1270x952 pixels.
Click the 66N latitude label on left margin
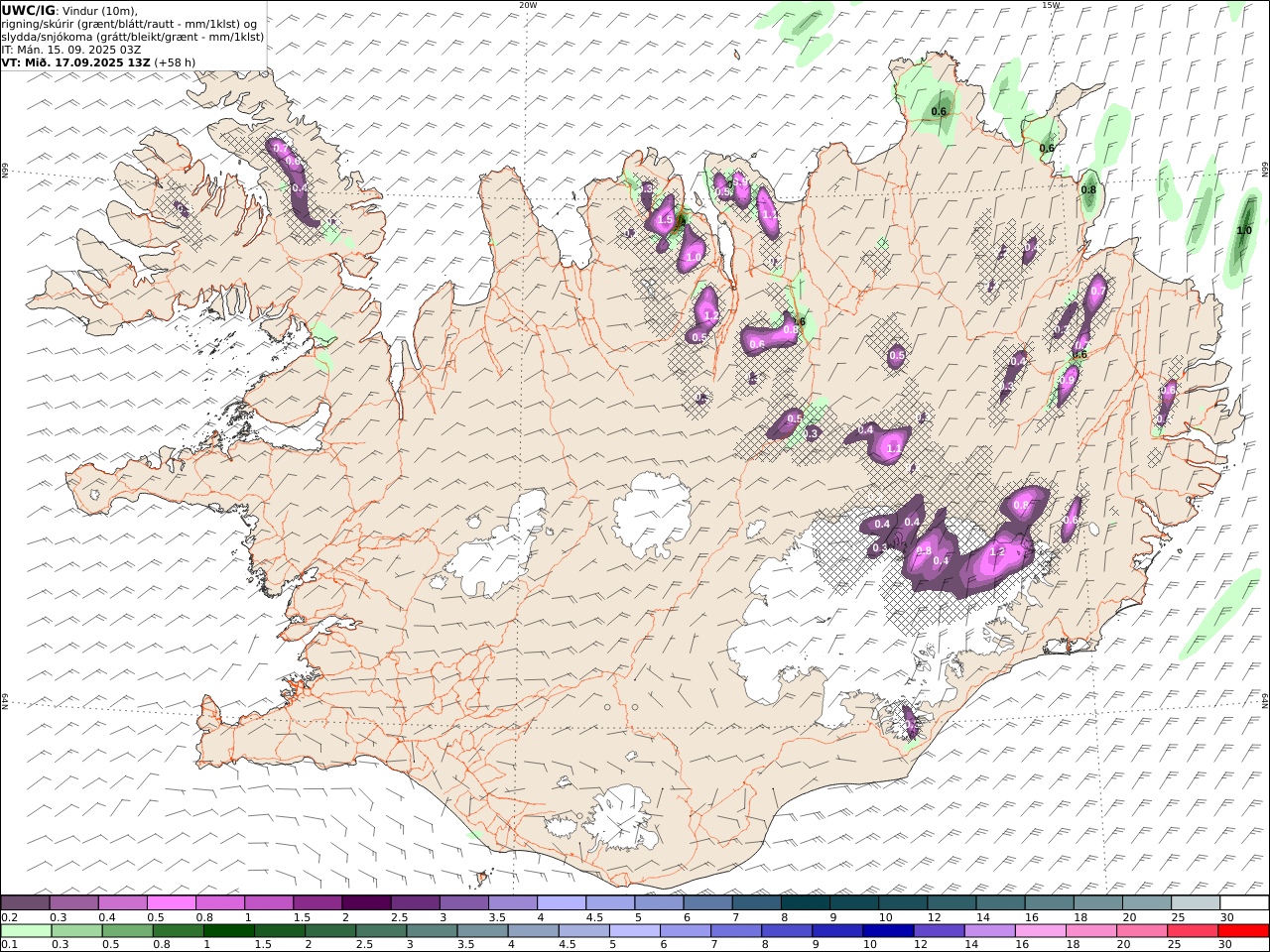tap(5, 172)
